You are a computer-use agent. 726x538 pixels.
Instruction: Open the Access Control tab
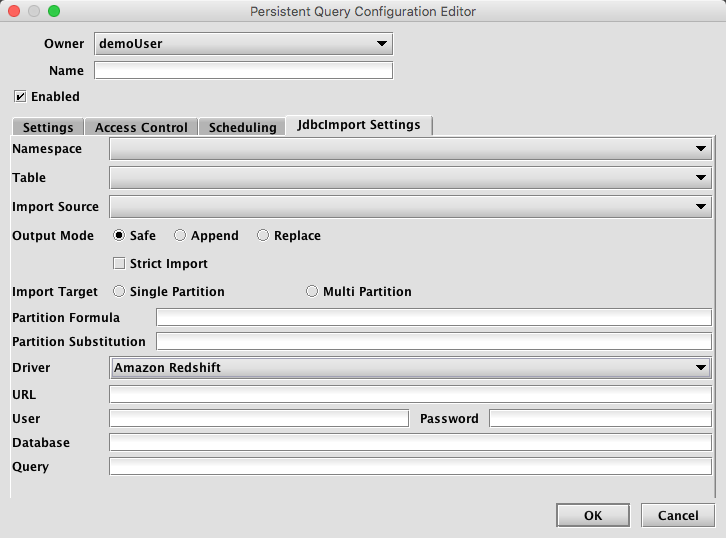[x=141, y=127]
